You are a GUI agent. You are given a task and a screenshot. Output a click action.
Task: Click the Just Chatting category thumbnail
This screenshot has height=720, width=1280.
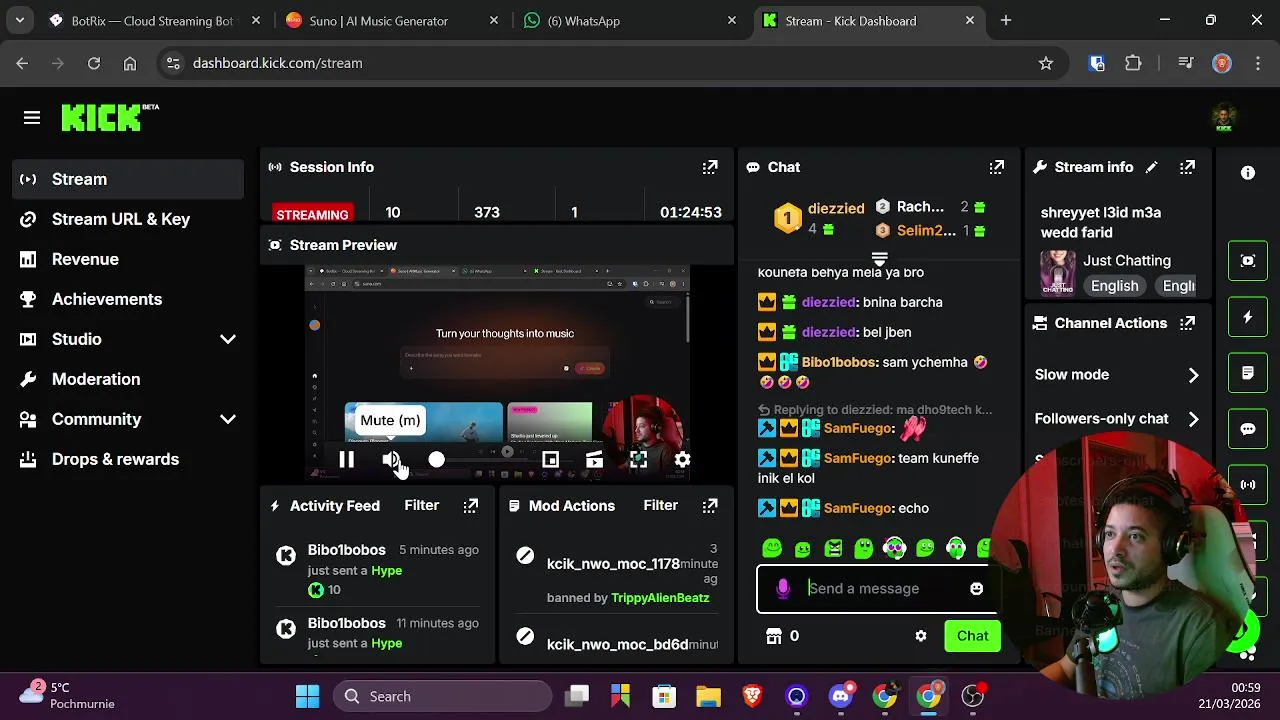point(1057,273)
